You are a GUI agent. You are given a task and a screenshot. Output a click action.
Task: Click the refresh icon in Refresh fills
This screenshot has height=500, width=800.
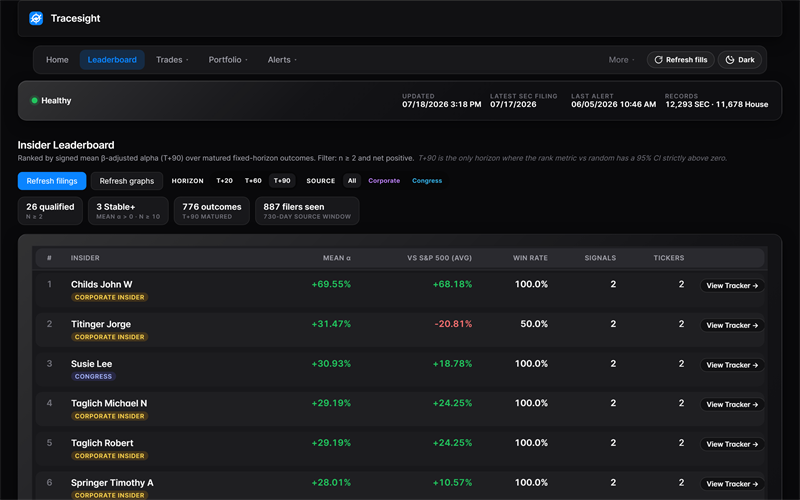pyautogui.click(x=658, y=60)
